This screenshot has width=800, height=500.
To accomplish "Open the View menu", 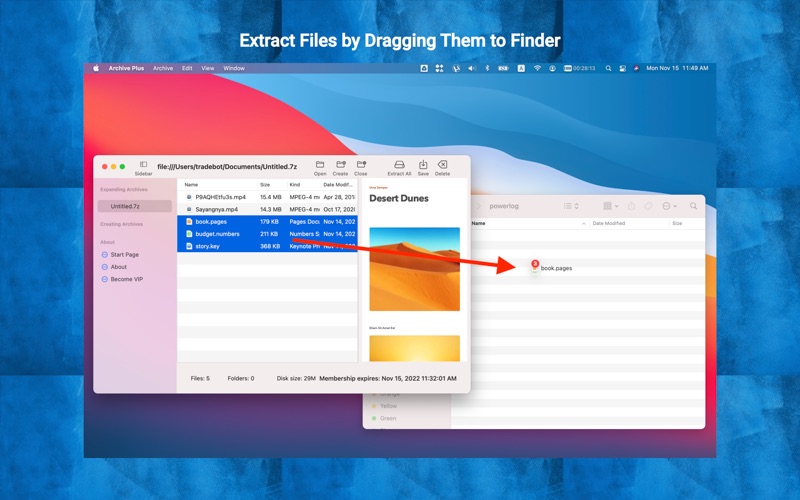I will [208, 68].
